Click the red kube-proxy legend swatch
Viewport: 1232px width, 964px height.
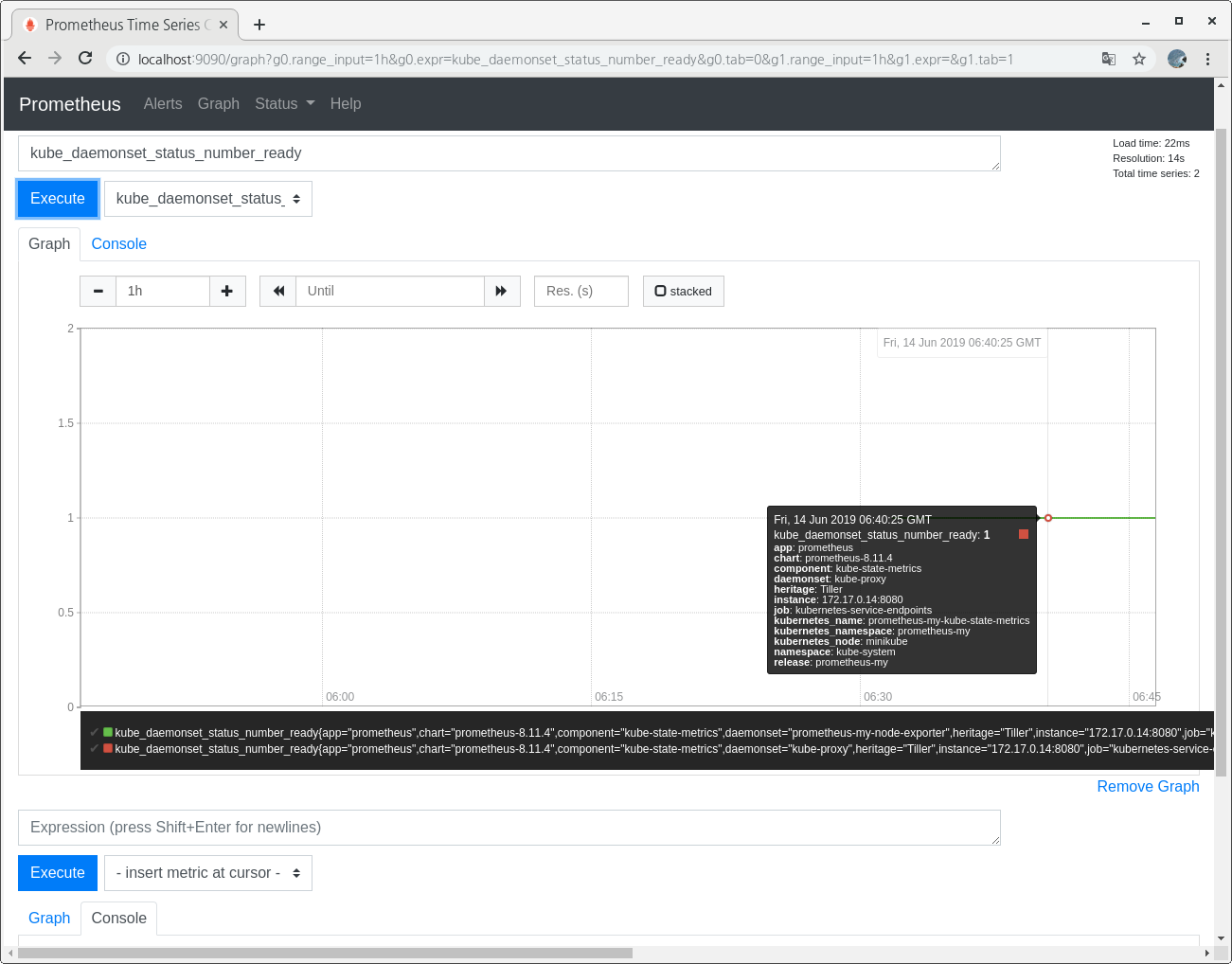tap(108, 748)
